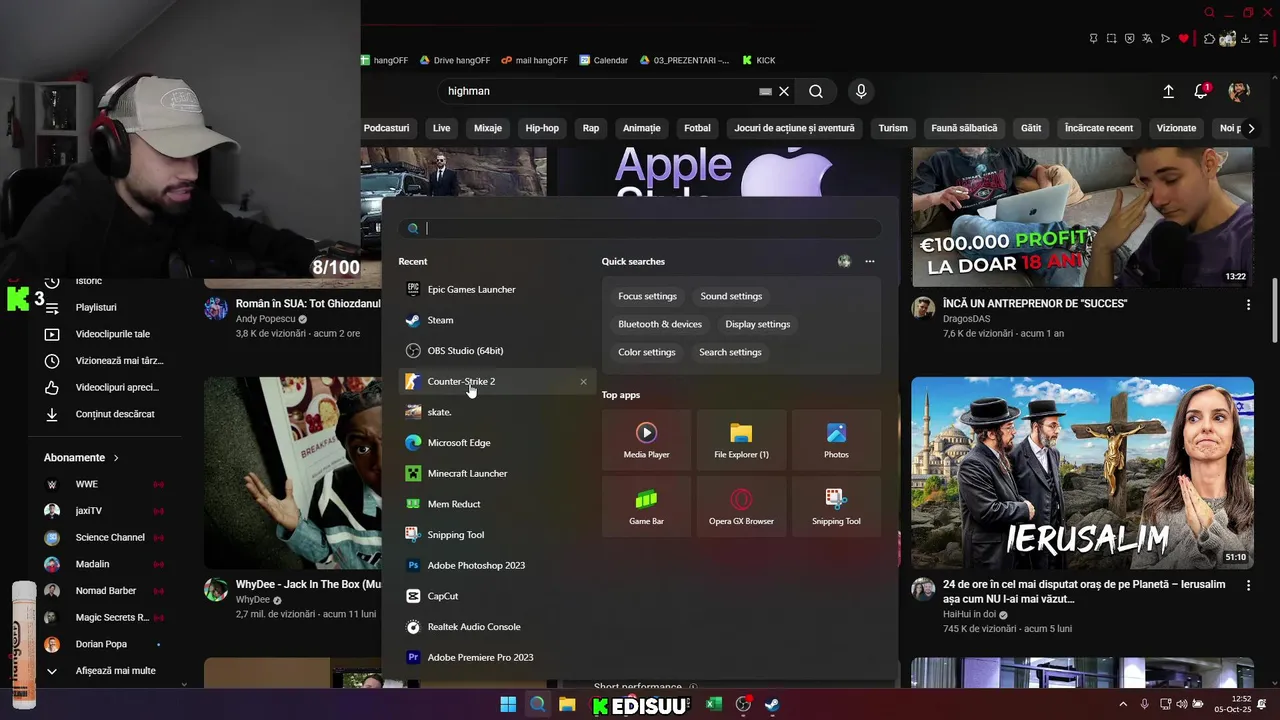The height and width of the screenshot is (720, 1280).
Task: Remove Counter-Strike 2 from Recent list
Action: click(584, 381)
